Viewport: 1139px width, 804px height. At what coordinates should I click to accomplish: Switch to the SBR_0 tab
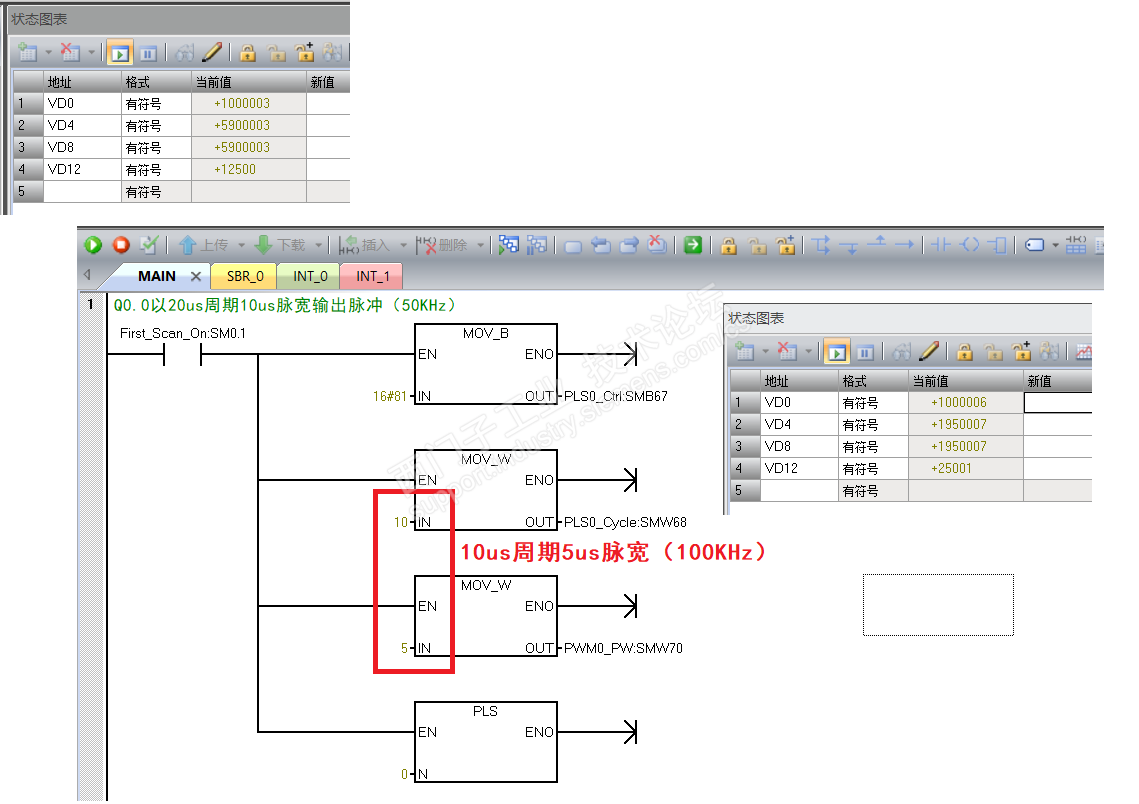[245, 277]
